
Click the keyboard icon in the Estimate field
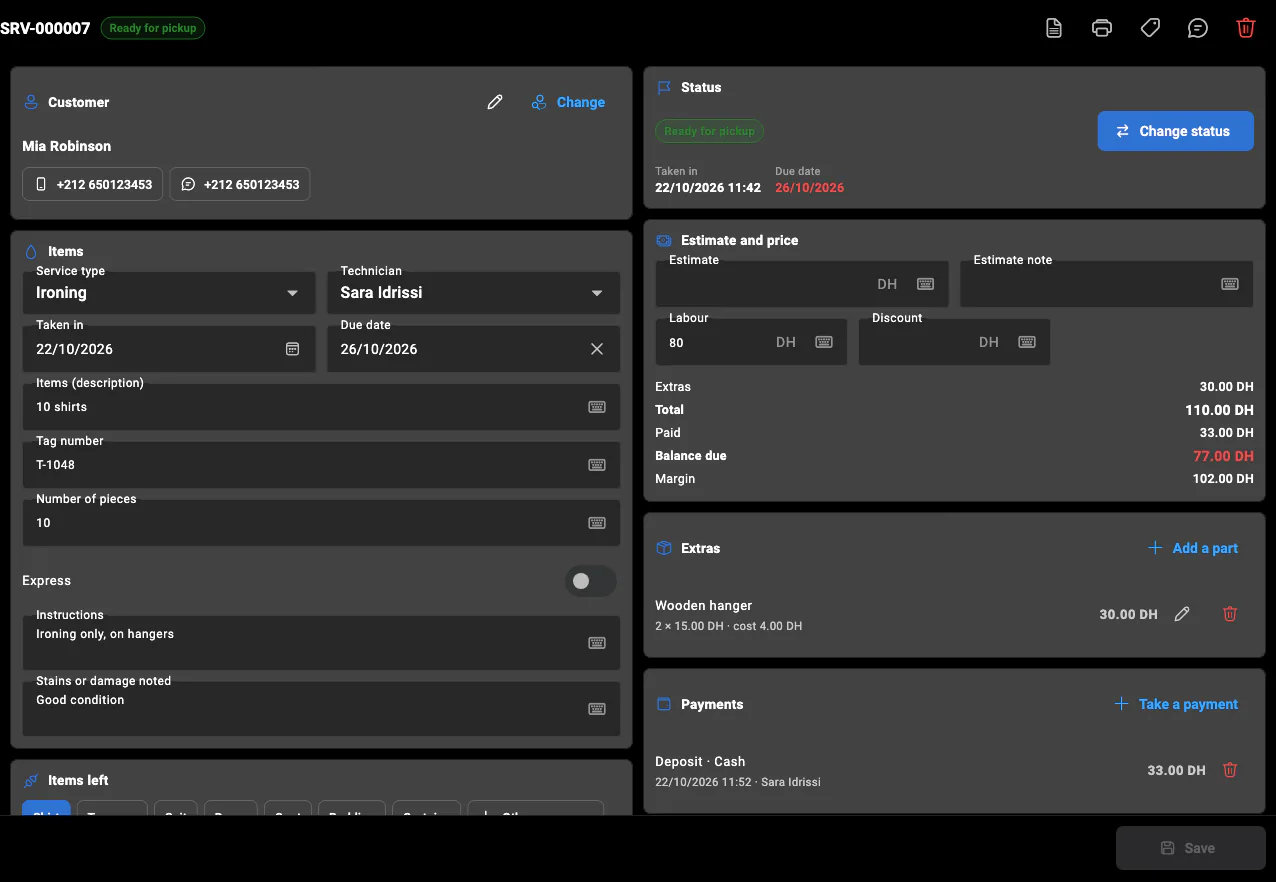(926, 284)
